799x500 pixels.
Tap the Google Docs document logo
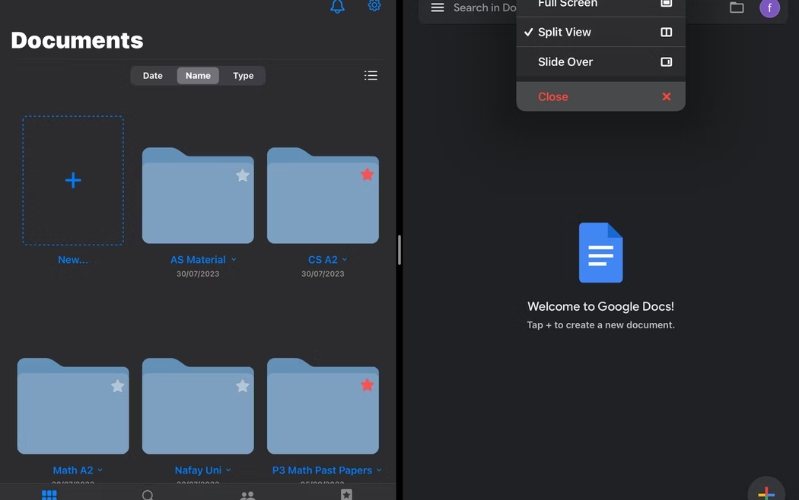coord(601,252)
